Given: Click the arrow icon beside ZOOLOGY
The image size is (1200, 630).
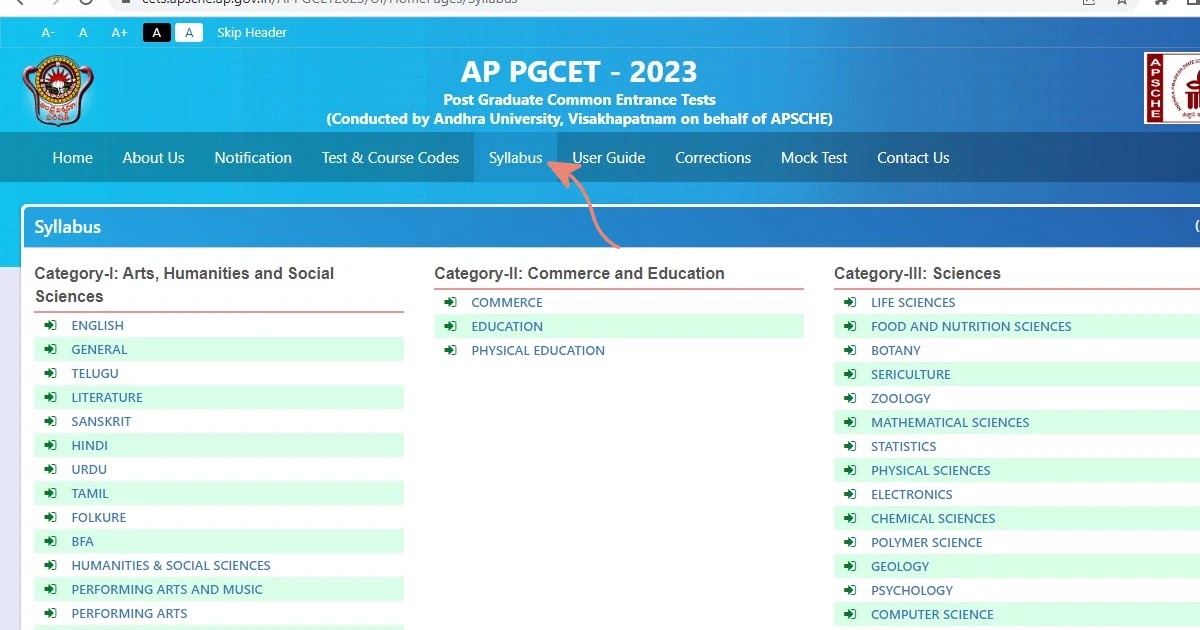Looking at the screenshot, I should point(850,398).
